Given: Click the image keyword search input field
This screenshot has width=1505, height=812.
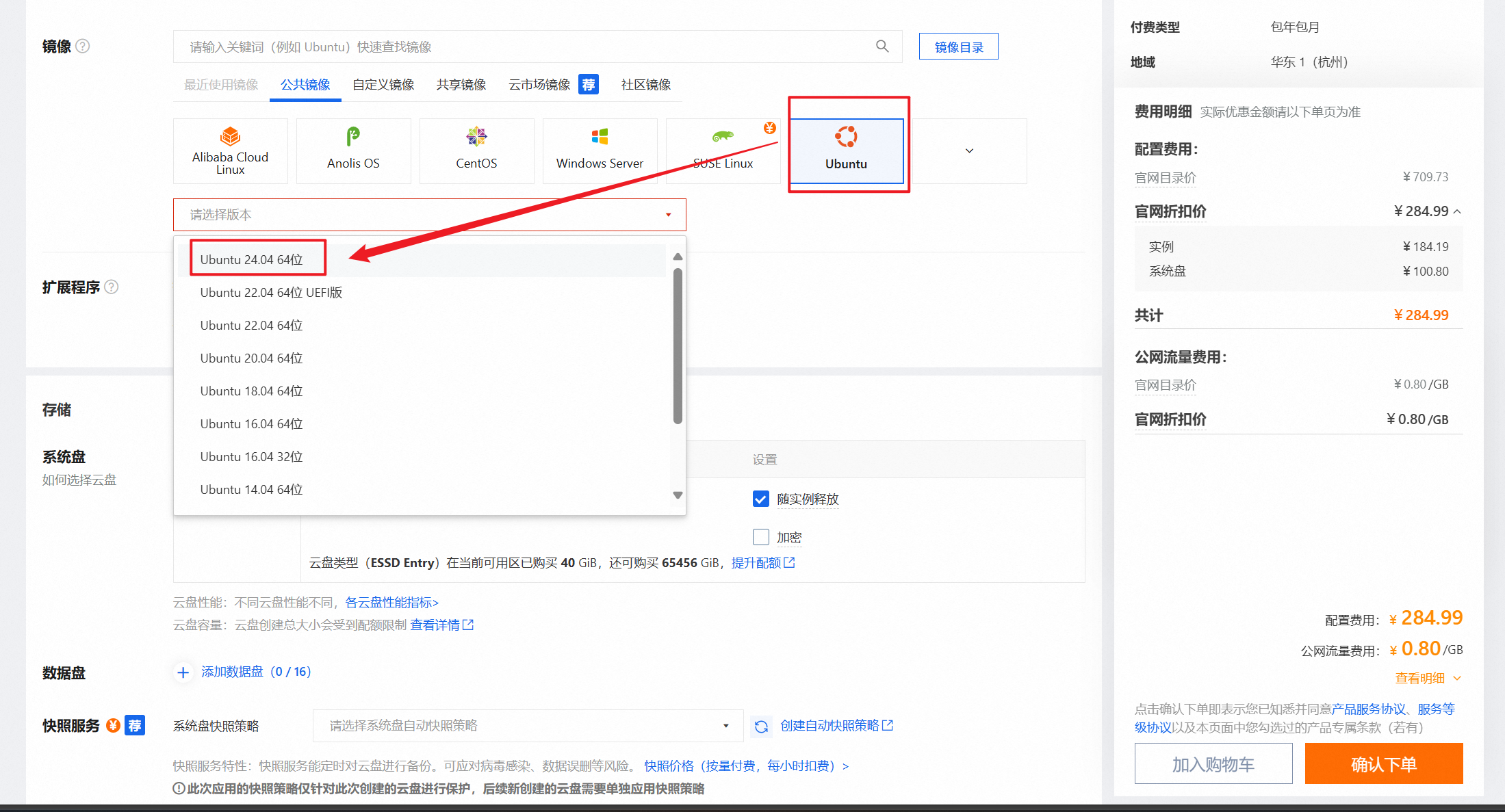Looking at the screenshot, I should click(x=537, y=47).
